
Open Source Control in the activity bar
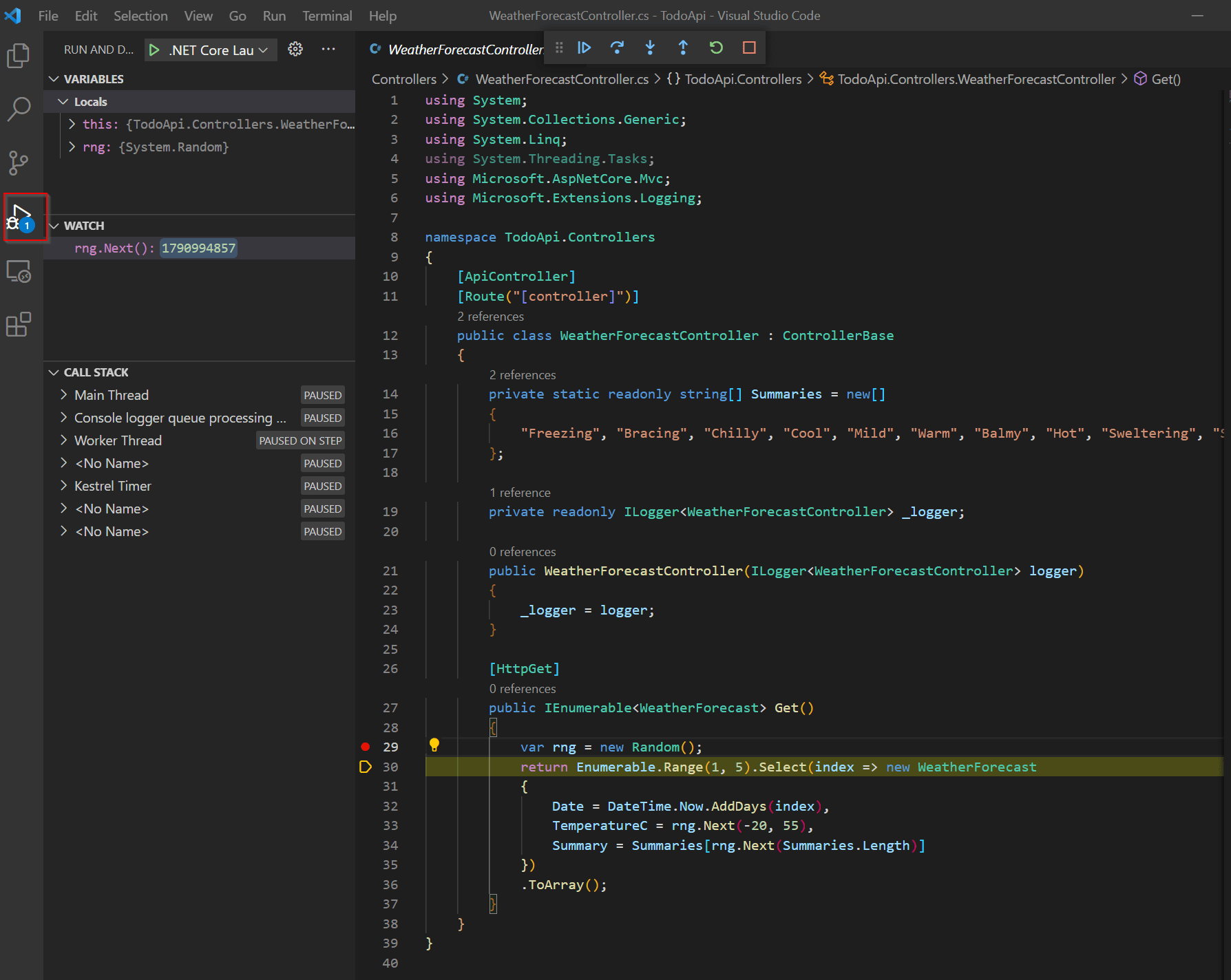pyautogui.click(x=18, y=163)
